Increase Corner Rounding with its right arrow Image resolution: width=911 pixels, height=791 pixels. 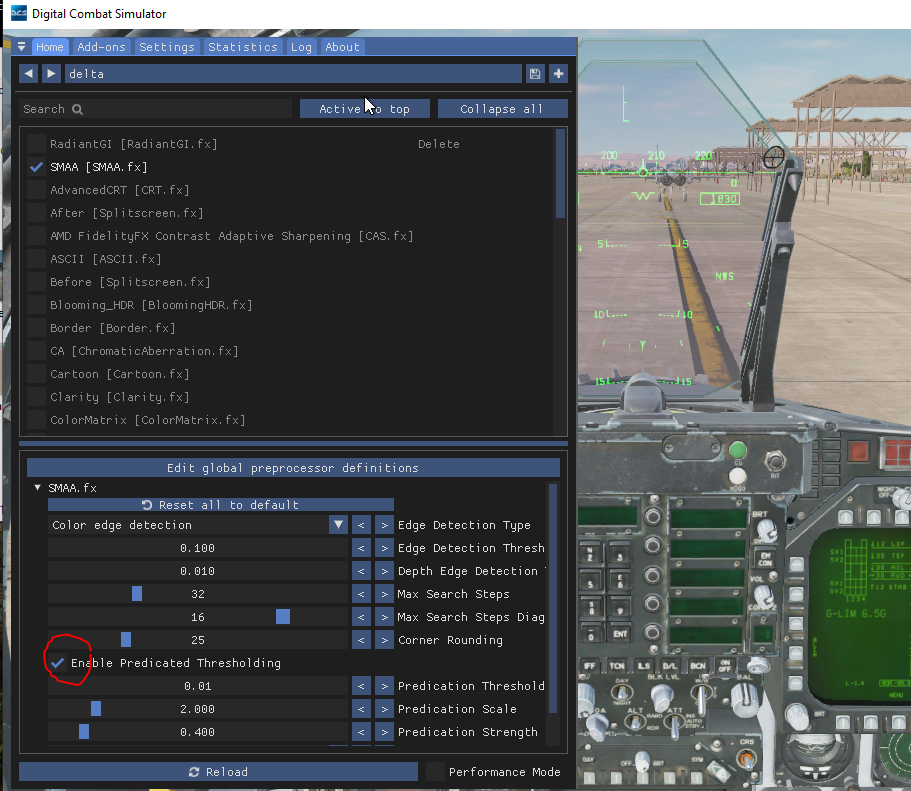384,640
